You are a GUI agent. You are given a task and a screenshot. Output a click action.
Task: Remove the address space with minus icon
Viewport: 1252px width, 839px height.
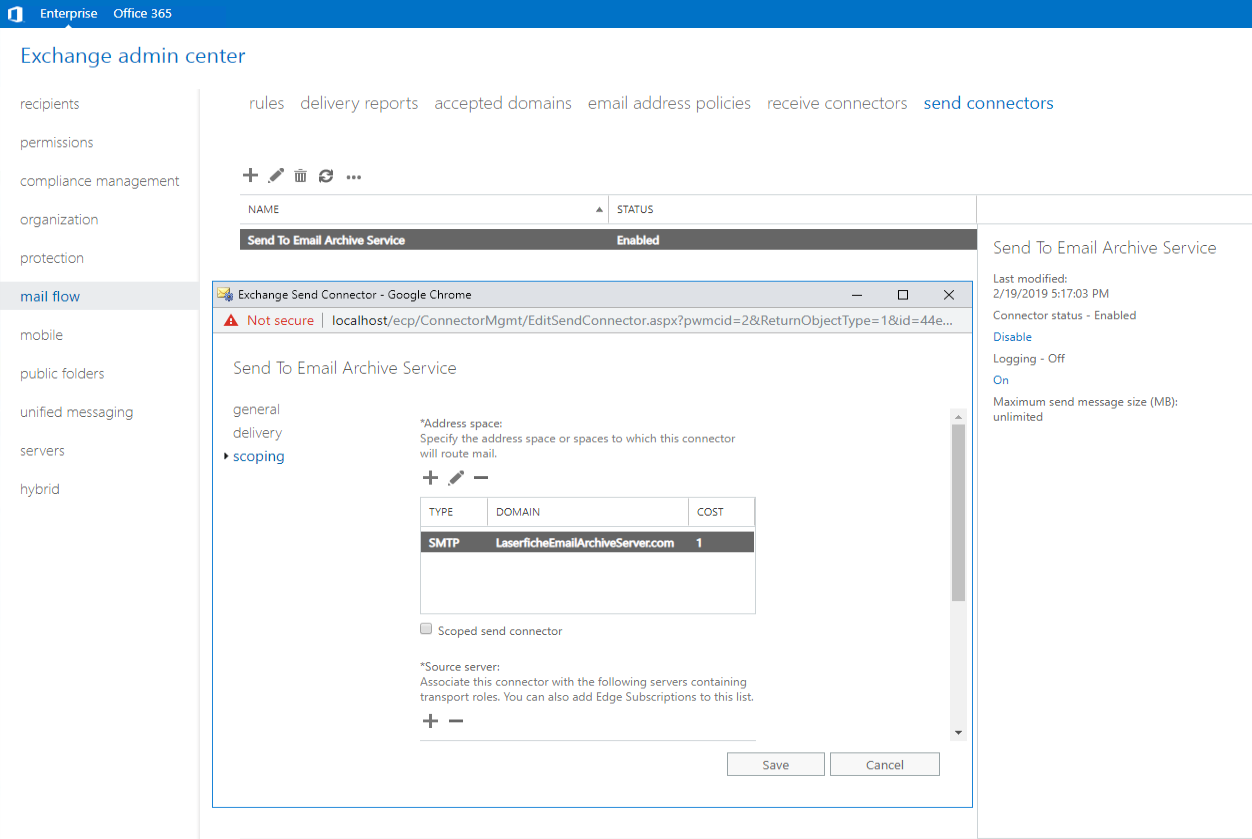tap(481, 478)
